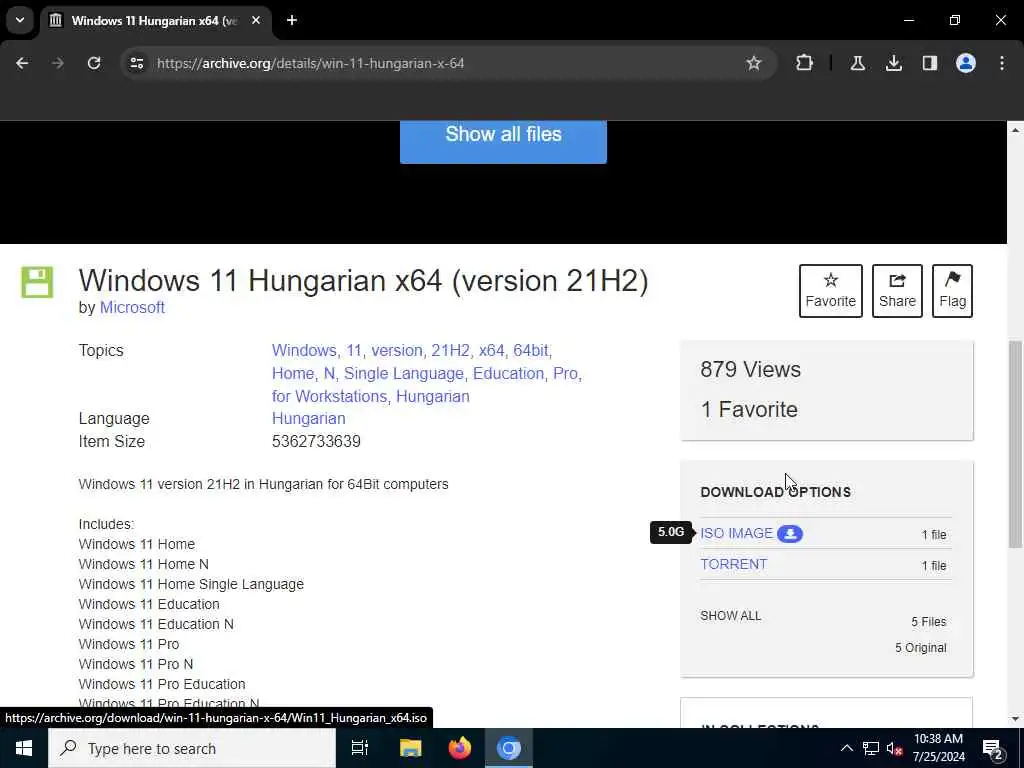Open the 21H2 topic link
This screenshot has height=768, width=1024.
tap(451, 351)
